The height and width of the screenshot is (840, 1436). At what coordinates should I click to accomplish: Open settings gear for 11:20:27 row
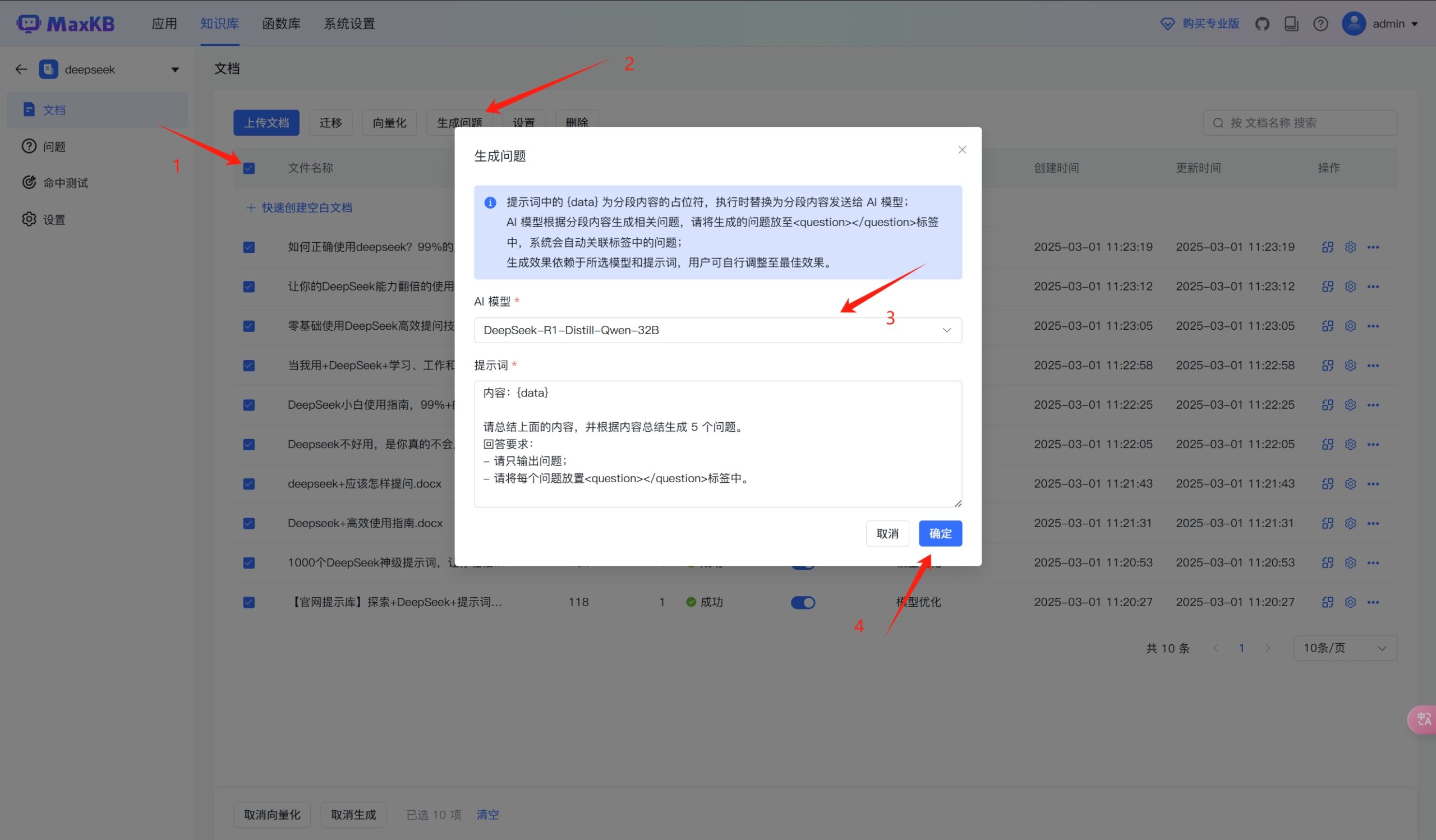[1350, 602]
